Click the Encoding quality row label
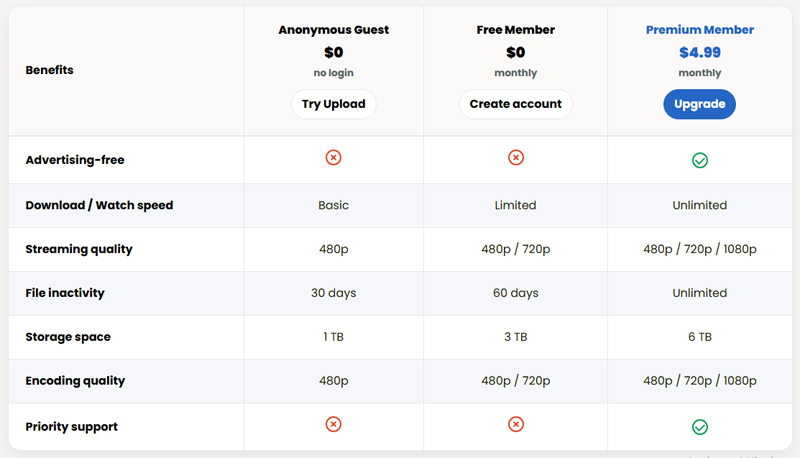Viewport: 800px width, 458px height. [75, 381]
